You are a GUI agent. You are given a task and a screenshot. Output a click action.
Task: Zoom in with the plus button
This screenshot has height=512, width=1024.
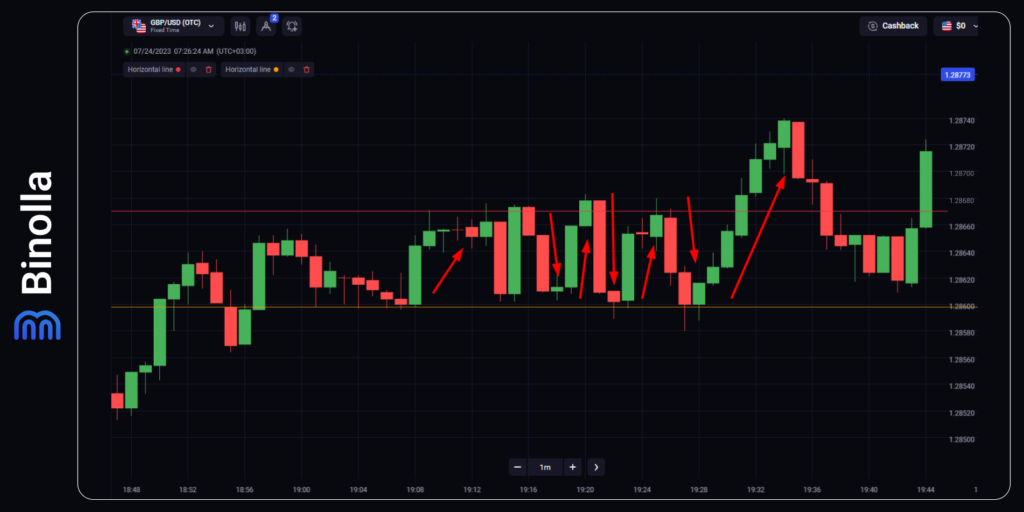572,467
